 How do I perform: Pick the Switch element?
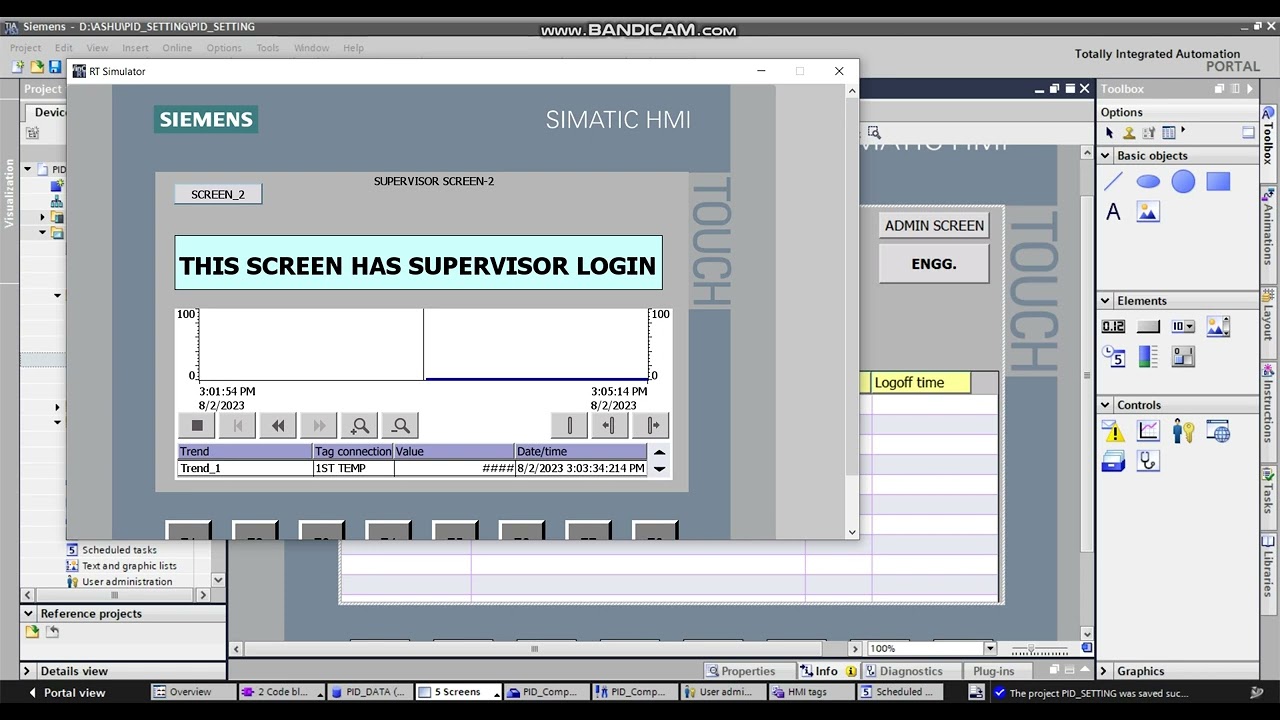pos(1183,356)
